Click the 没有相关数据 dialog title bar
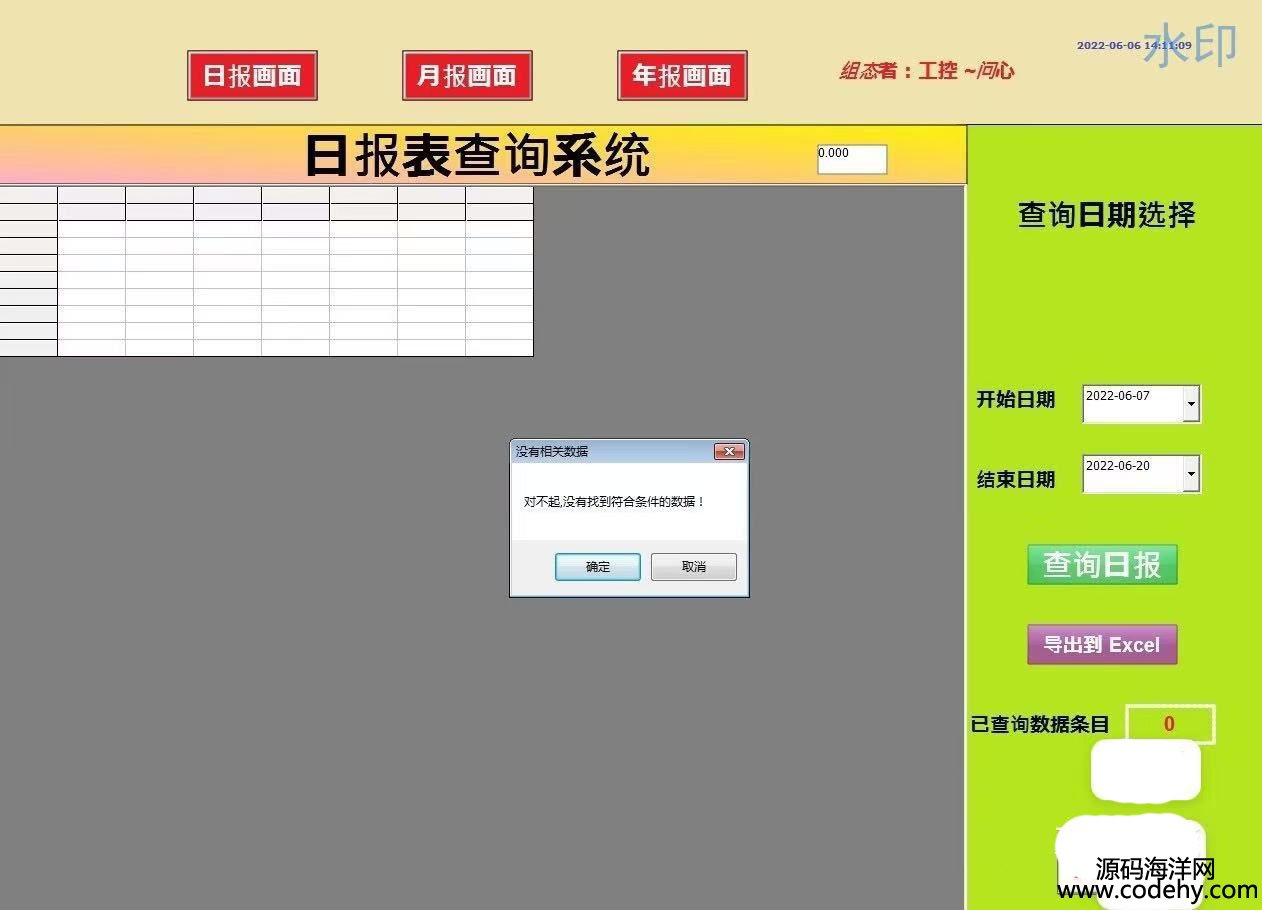The height and width of the screenshot is (910, 1262). point(610,452)
